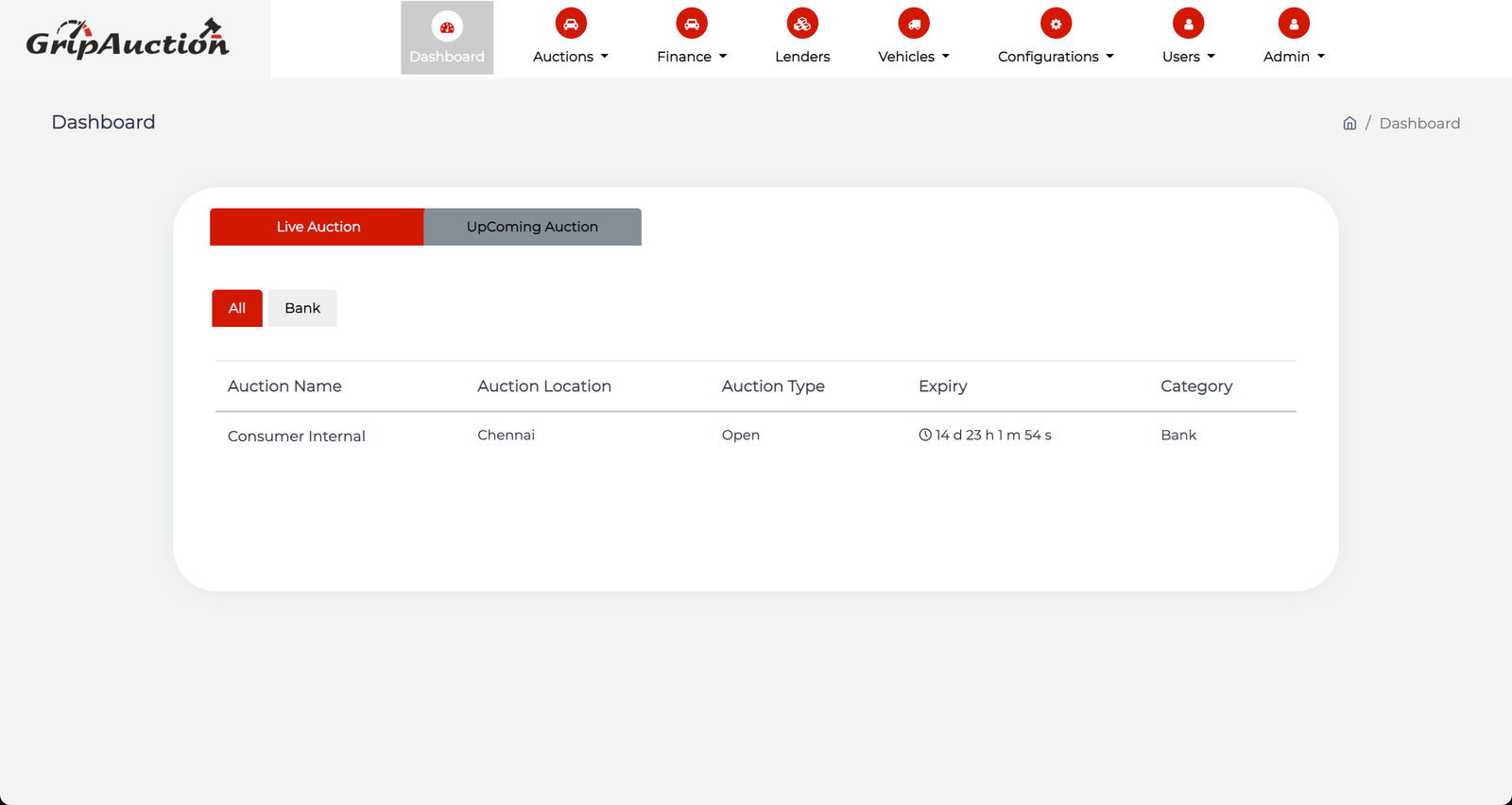Click the Admin person icon
This screenshot has height=805, width=1512.
coord(1294,24)
